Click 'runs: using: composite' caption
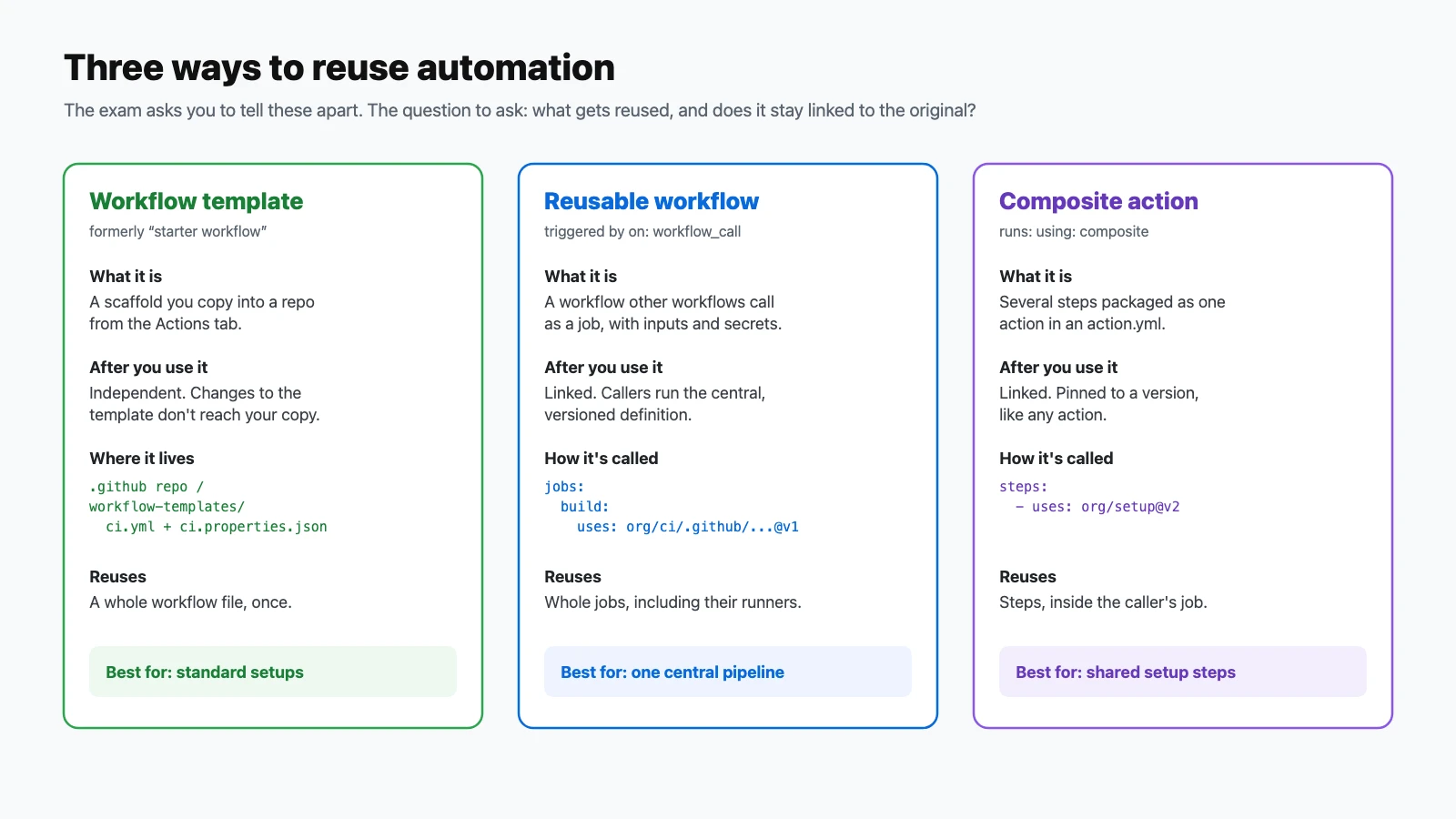 (1074, 232)
